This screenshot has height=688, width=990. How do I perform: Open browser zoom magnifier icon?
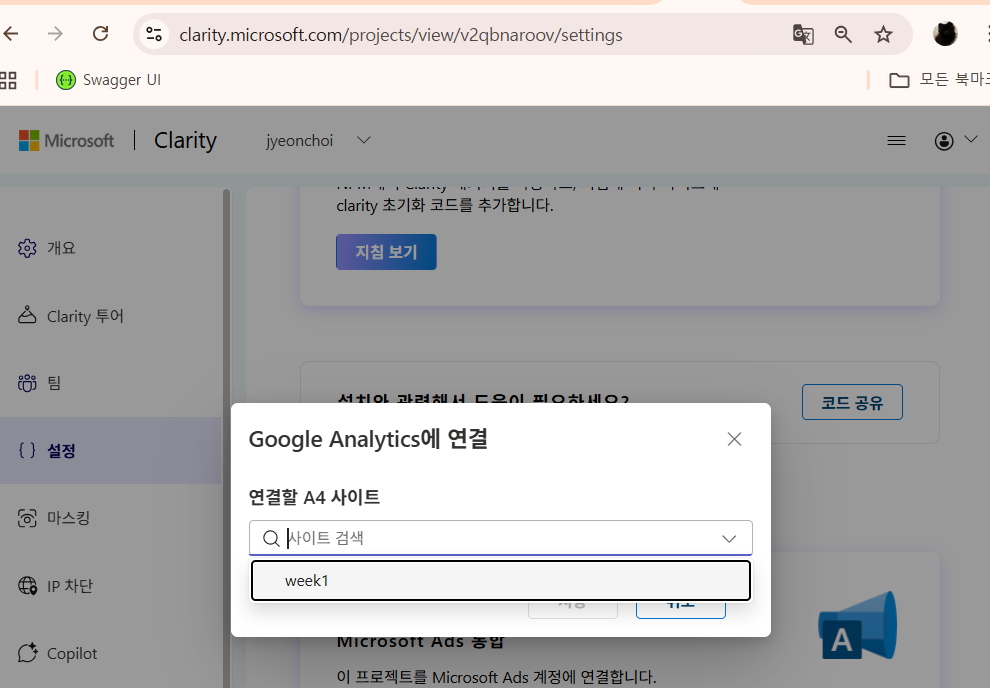843,34
